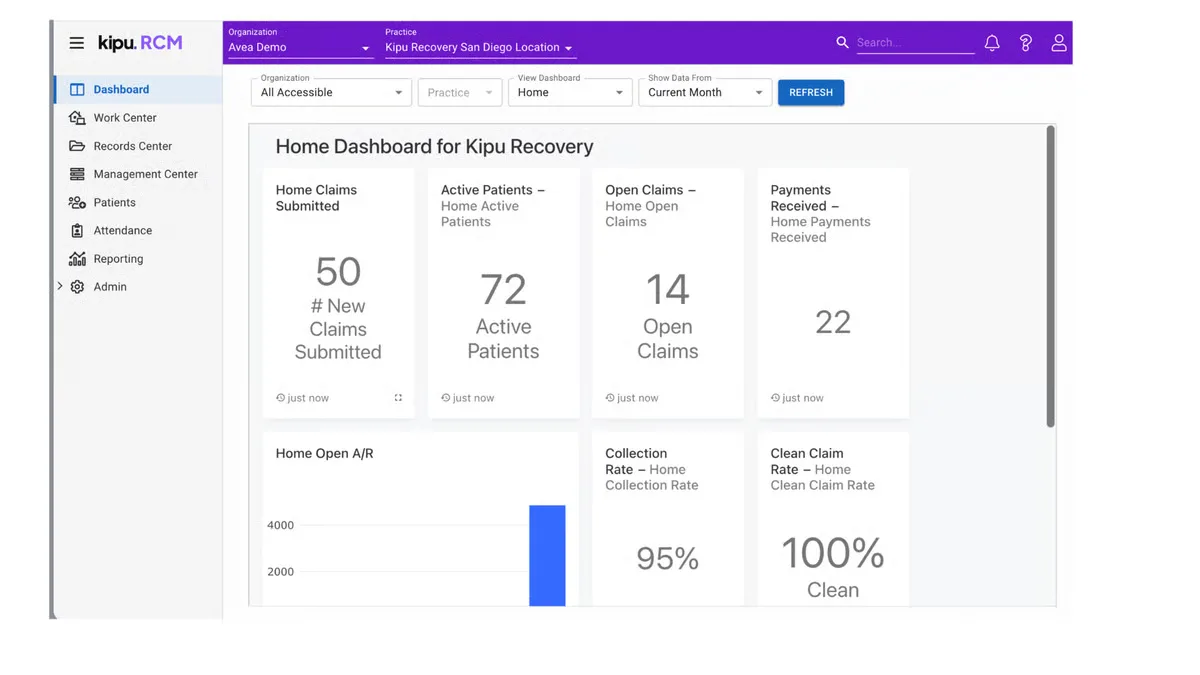Click the 4000 axis label in A/R chart
Viewport: 1200px width, 675px height.
click(x=280, y=525)
